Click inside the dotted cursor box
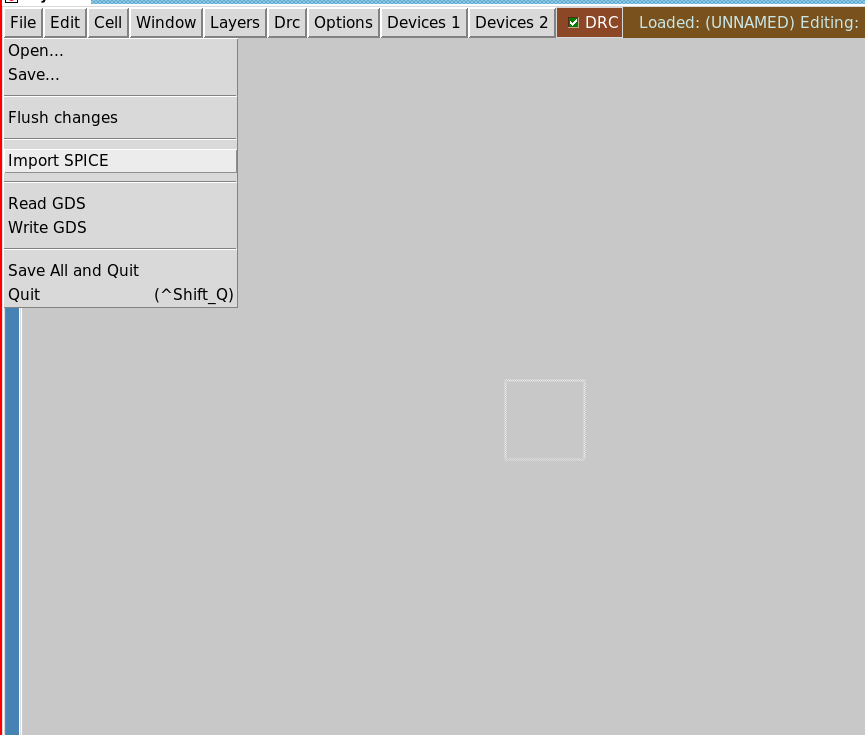Image resolution: width=865 pixels, height=735 pixels. 544,419
